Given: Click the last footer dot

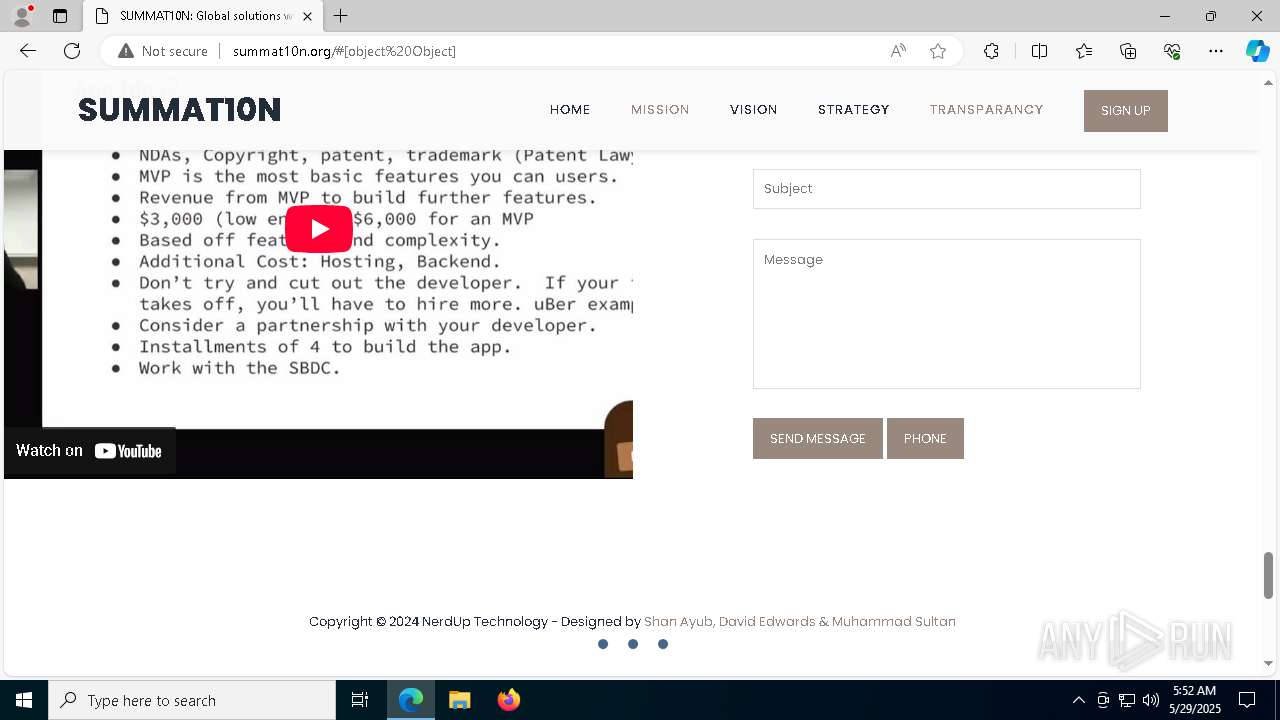Looking at the screenshot, I should (663, 644).
